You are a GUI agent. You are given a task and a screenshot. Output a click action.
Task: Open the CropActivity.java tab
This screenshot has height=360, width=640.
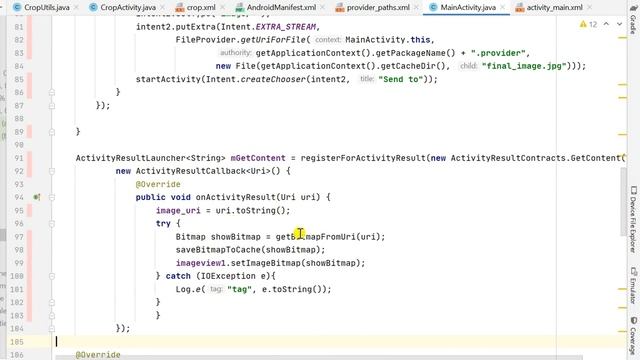(128, 7)
